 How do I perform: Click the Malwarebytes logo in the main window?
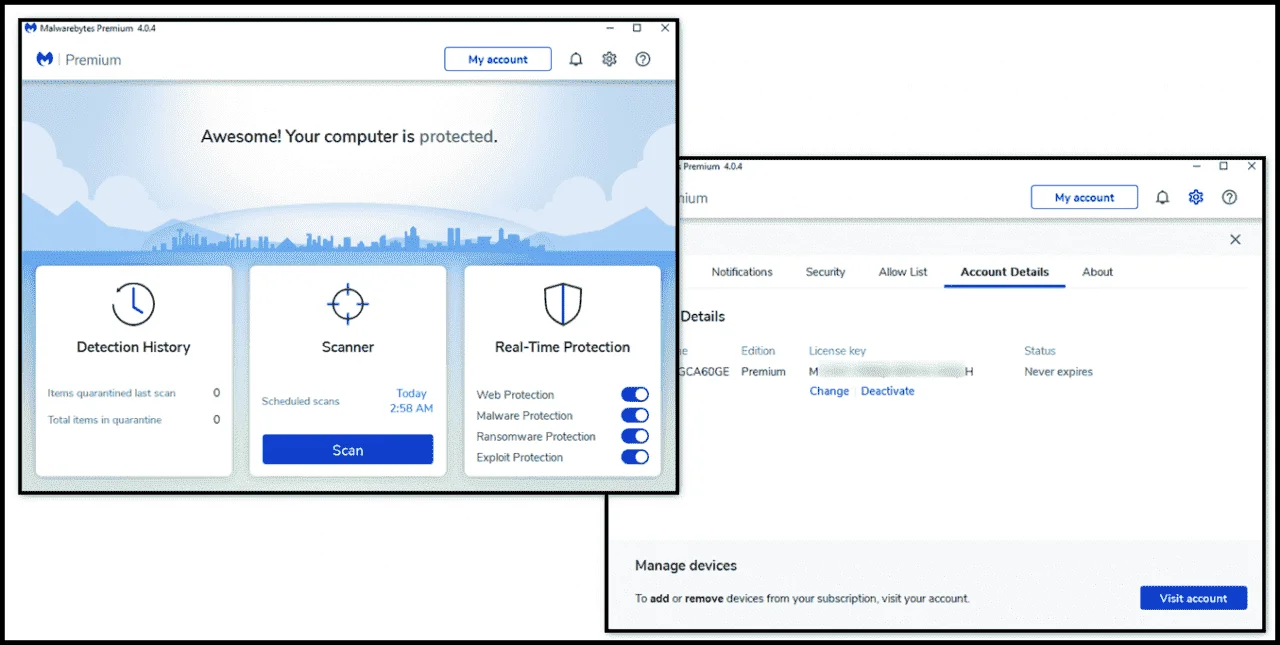45,59
